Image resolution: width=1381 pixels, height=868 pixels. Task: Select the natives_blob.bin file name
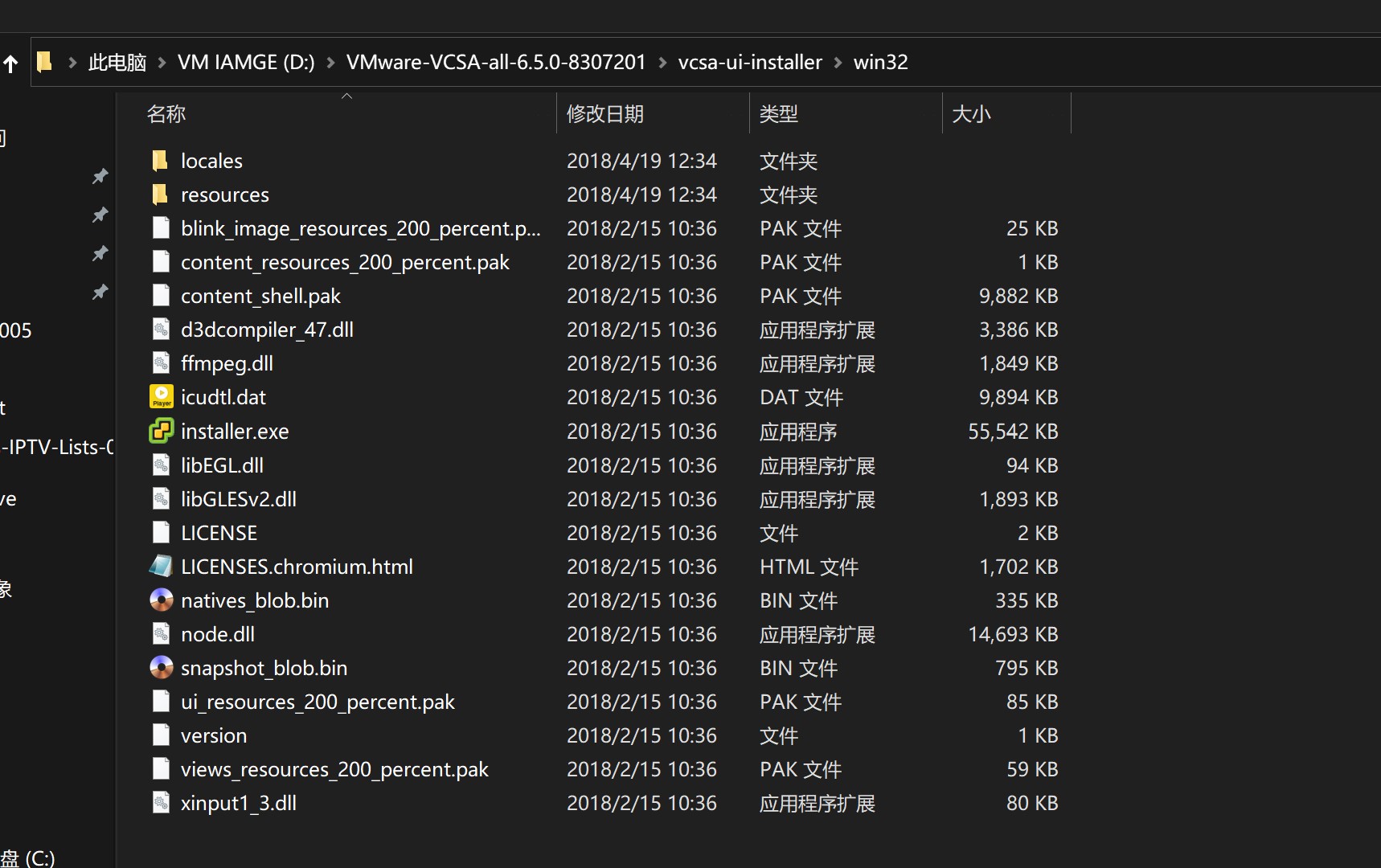point(255,600)
